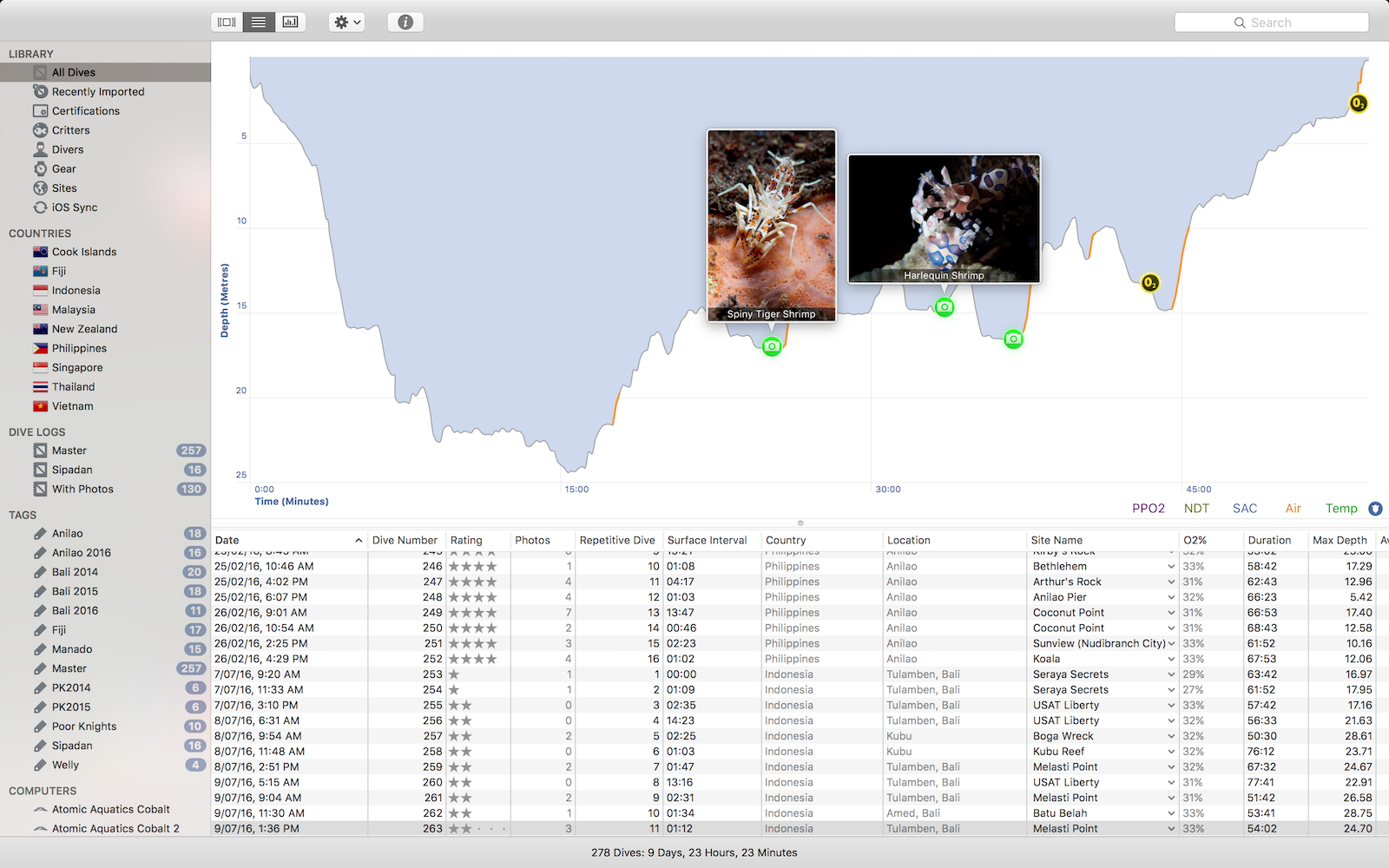Click the info inspector button

(x=405, y=23)
